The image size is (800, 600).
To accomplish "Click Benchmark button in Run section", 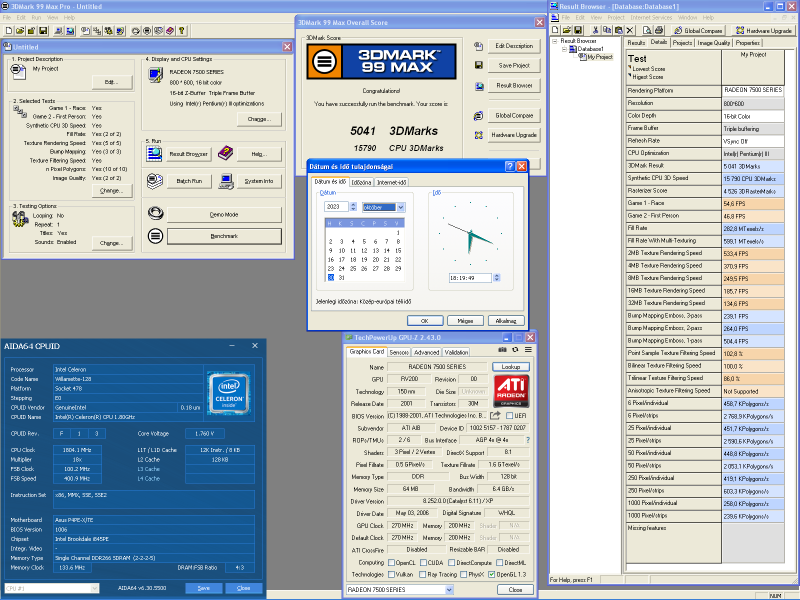I will (224, 236).
